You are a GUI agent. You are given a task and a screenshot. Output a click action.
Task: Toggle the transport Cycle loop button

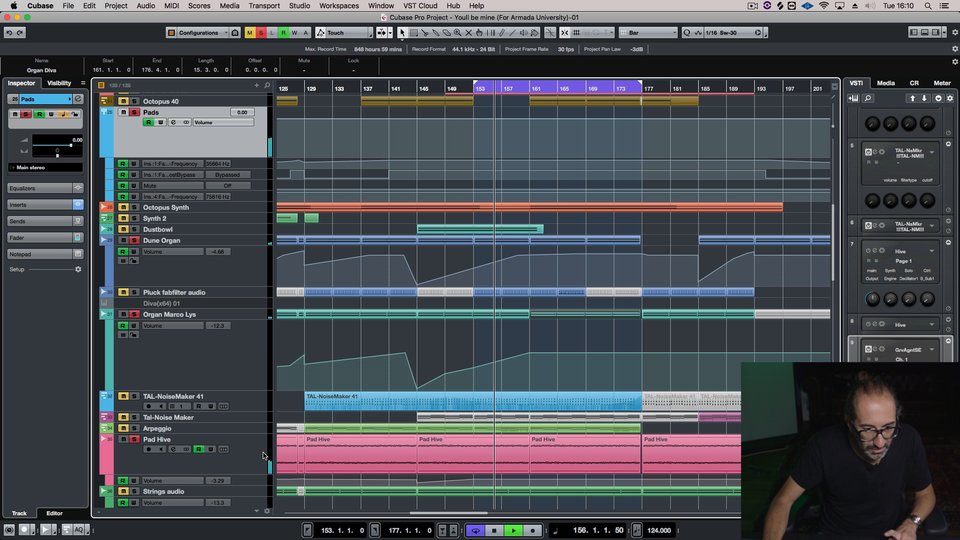(475, 530)
